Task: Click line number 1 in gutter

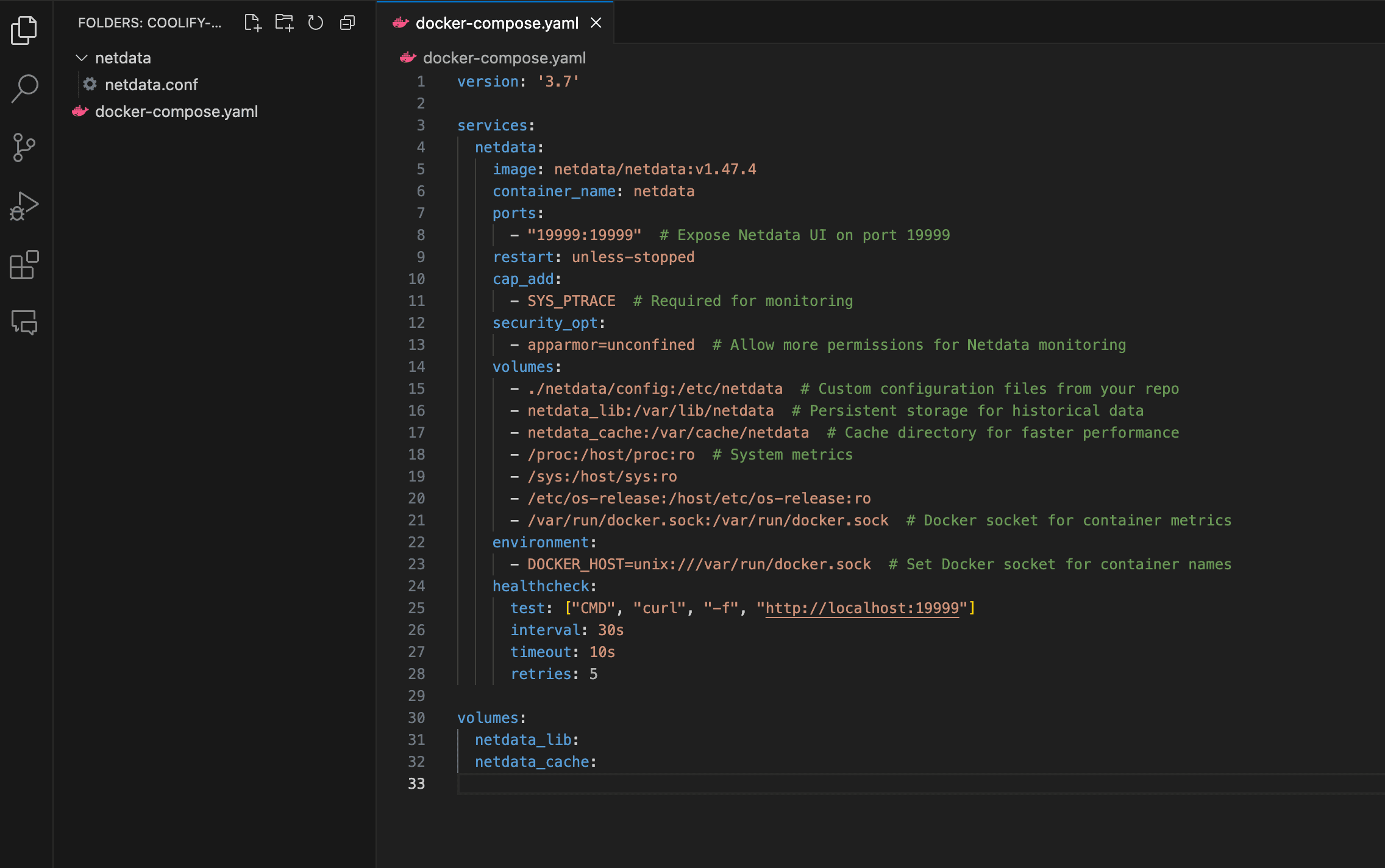Action: tap(421, 81)
